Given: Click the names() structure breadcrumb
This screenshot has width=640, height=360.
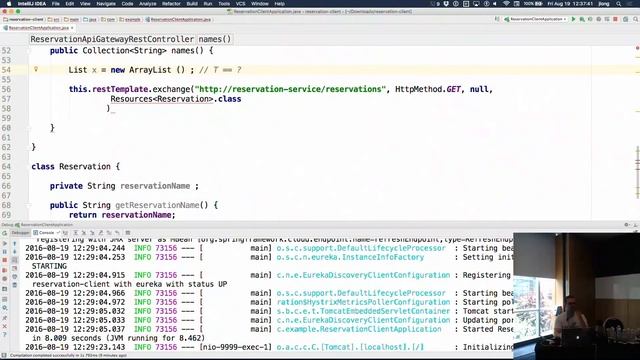Looking at the screenshot, I should [x=215, y=39].
